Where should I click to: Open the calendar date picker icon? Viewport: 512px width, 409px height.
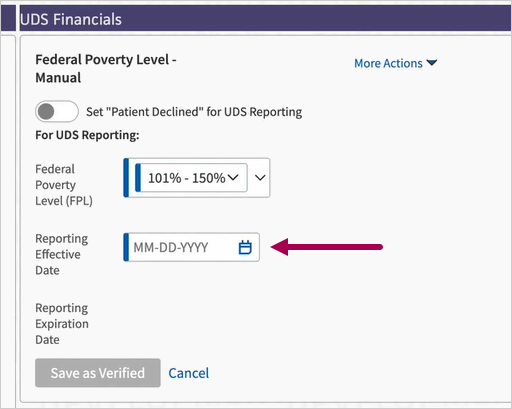[x=245, y=247]
